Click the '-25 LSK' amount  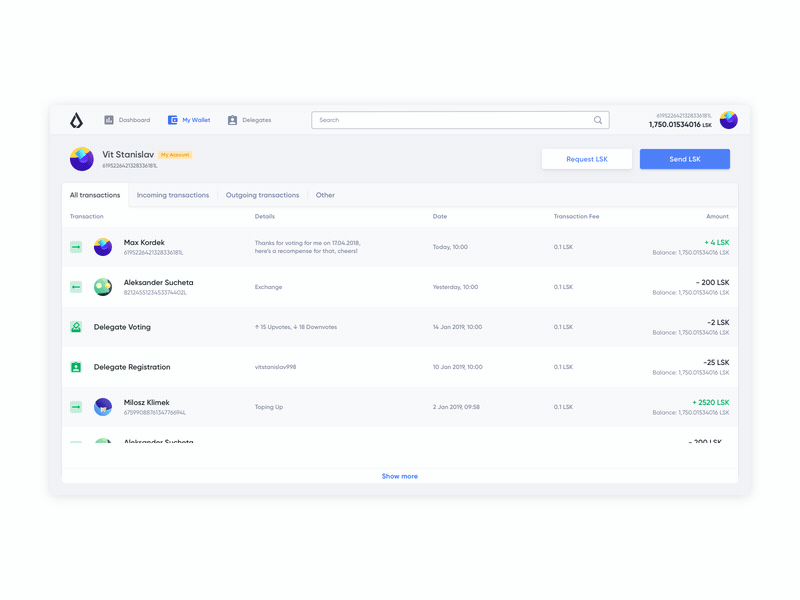pos(716,362)
